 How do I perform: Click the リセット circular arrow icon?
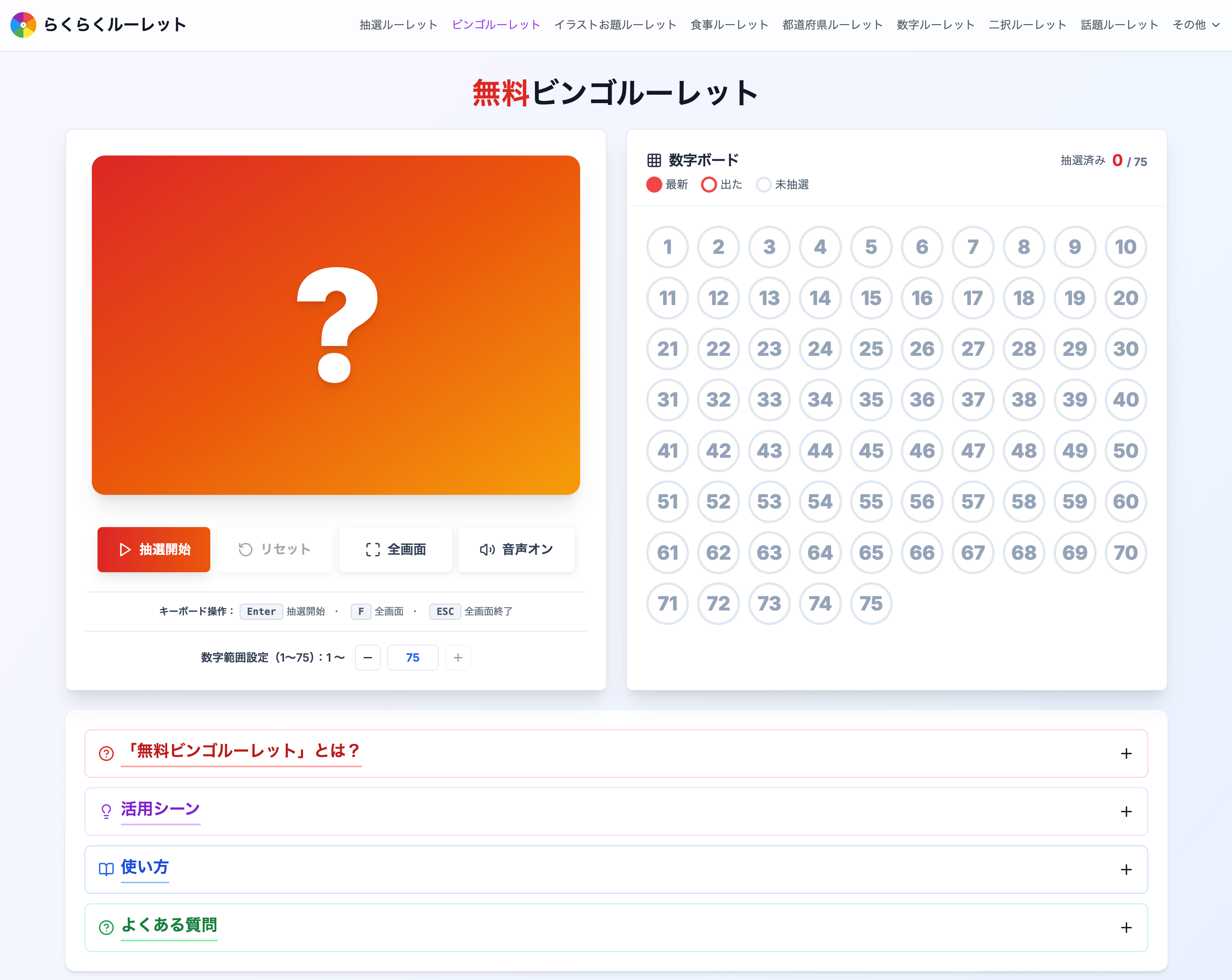click(x=245, y=550)
